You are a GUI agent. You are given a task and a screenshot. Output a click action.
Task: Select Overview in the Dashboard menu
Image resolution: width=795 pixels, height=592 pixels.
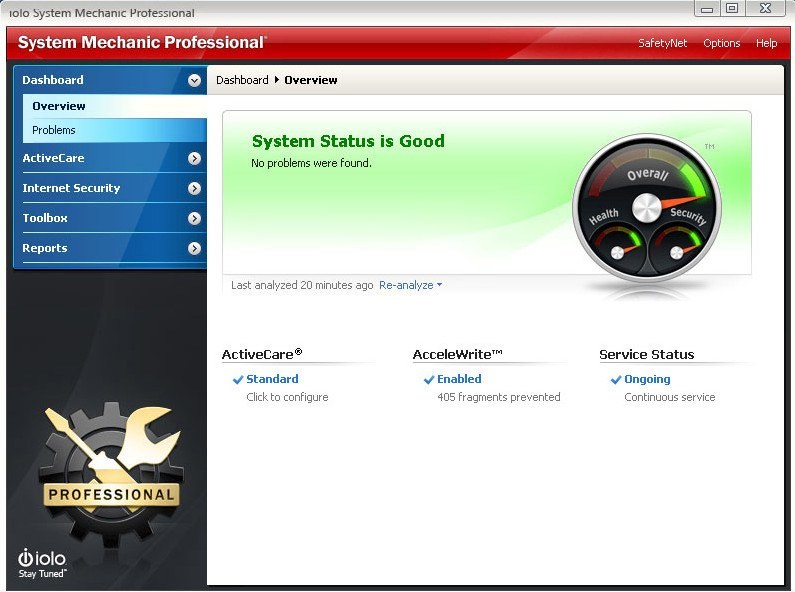coord(115,106)
